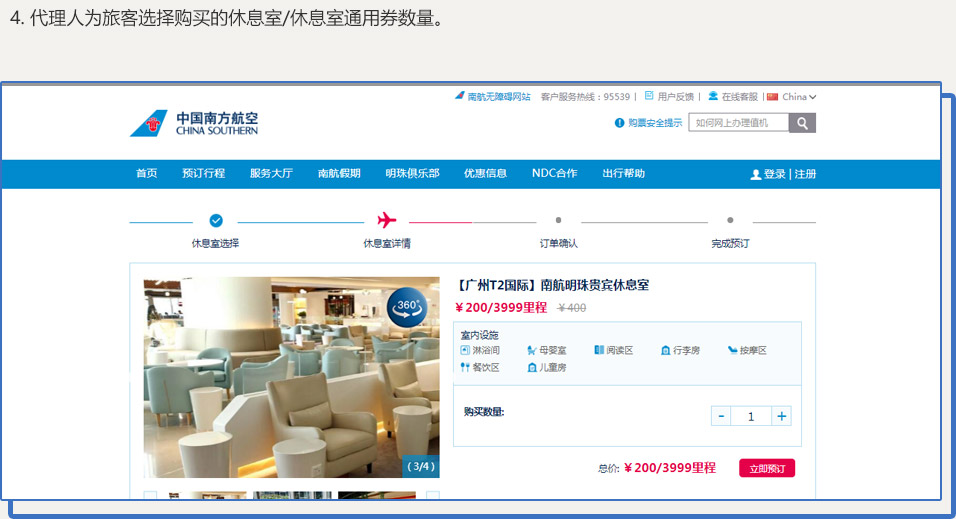Viewport: 956px width, 519px height.
Task: Click the 登录 login link
Action: [x=774, y=174]
